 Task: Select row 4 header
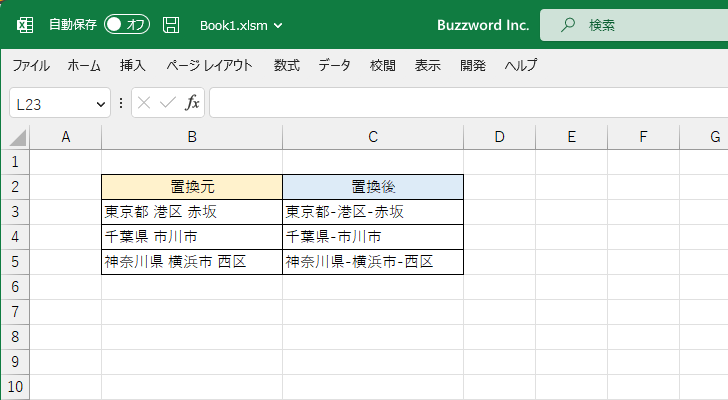point(15,237)
